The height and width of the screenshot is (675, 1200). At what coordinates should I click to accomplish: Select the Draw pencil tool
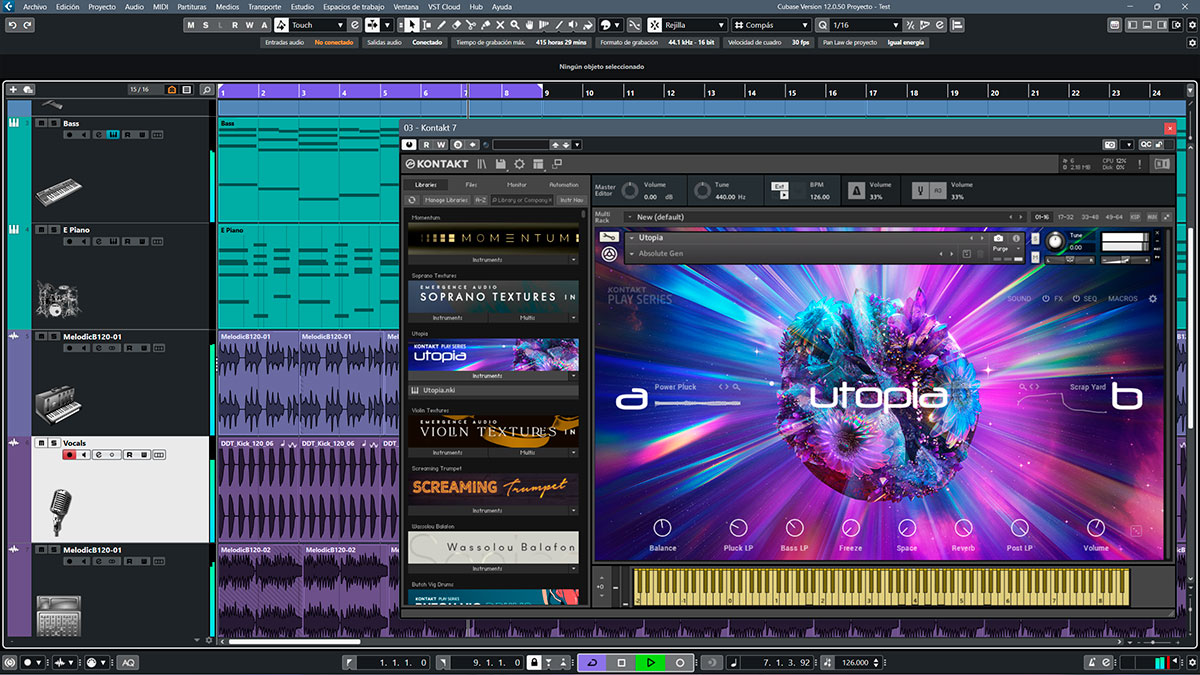[442, 25]
